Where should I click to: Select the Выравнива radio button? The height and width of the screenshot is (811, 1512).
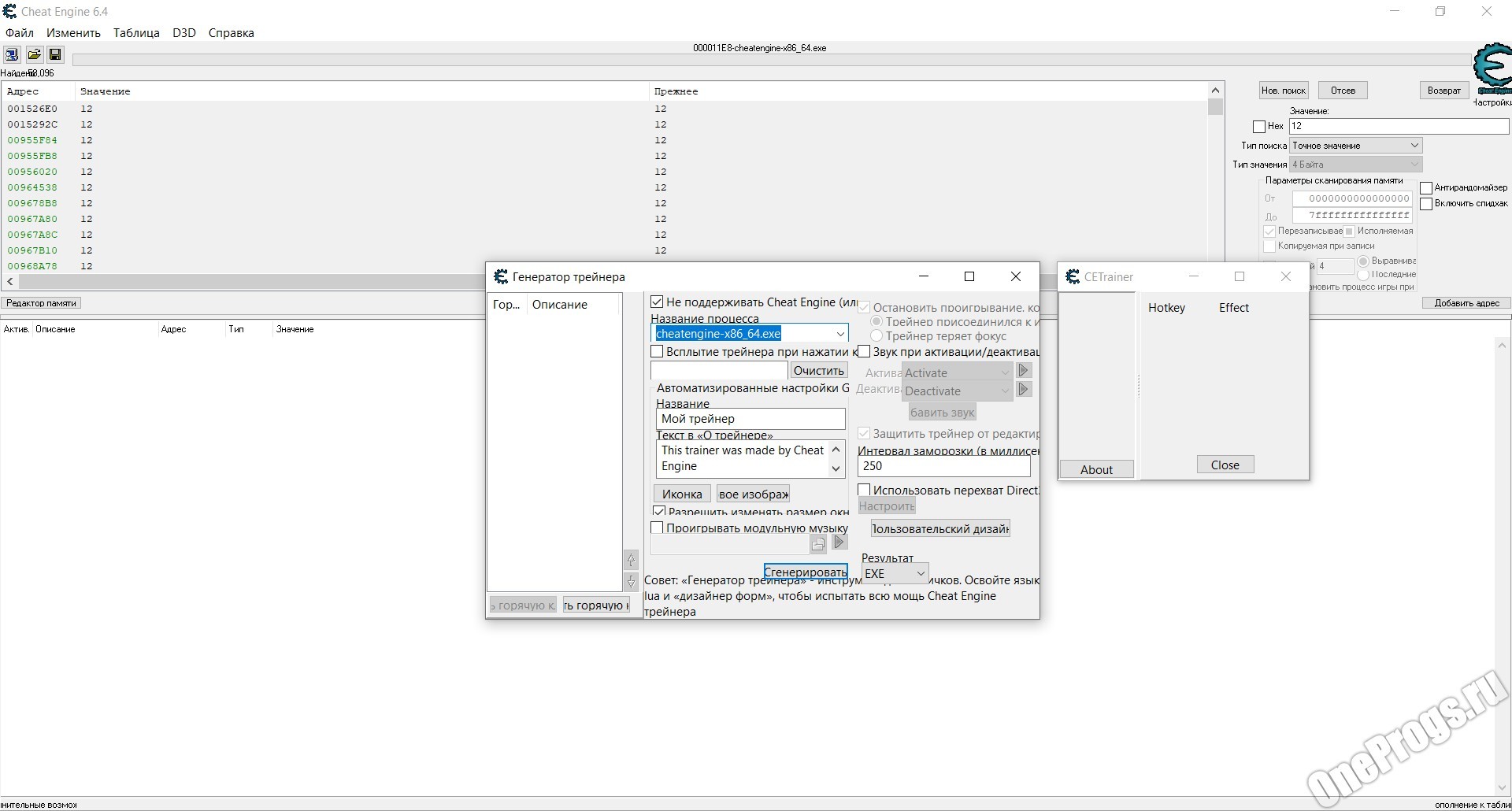click(1364, 261)
